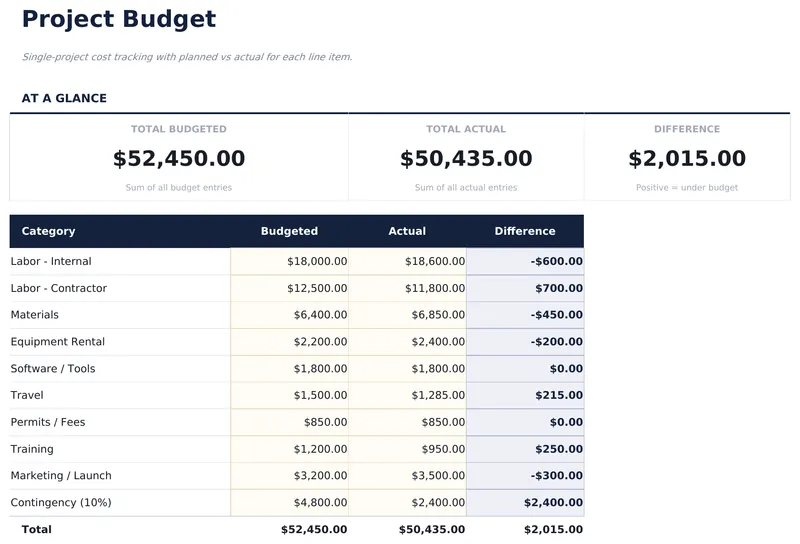The height and width of the screenshot is (544, 800).
Task: Click the Marketing / Launch difference cell
Action: pos(525,476)
